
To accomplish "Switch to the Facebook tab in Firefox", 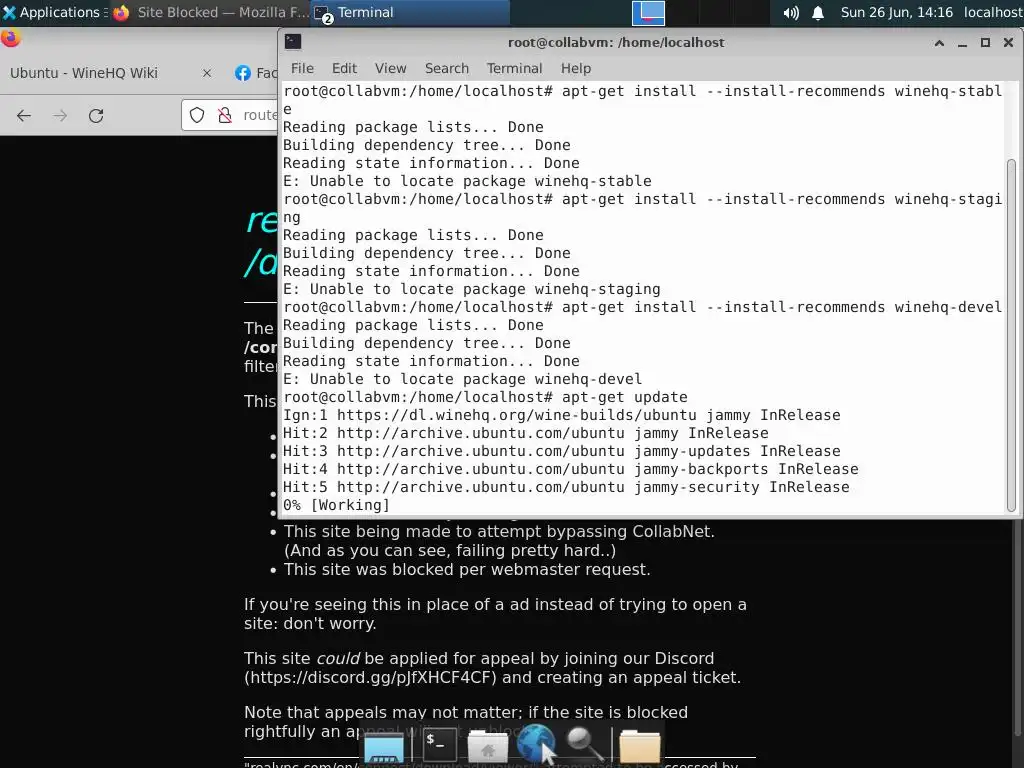I will tap(256, 73).
